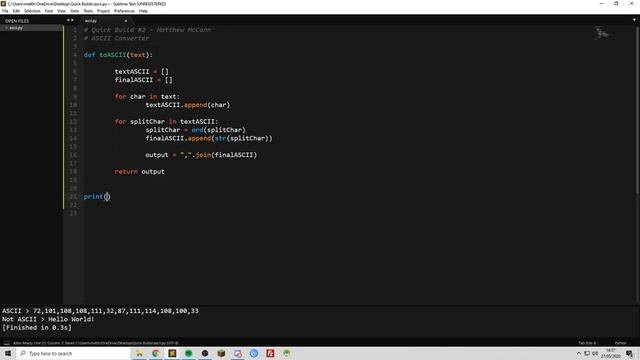The height and width of the screenshot is (360, 640).
Task: Open the red FileZilla taskbar icon
Action: point(270,353)
